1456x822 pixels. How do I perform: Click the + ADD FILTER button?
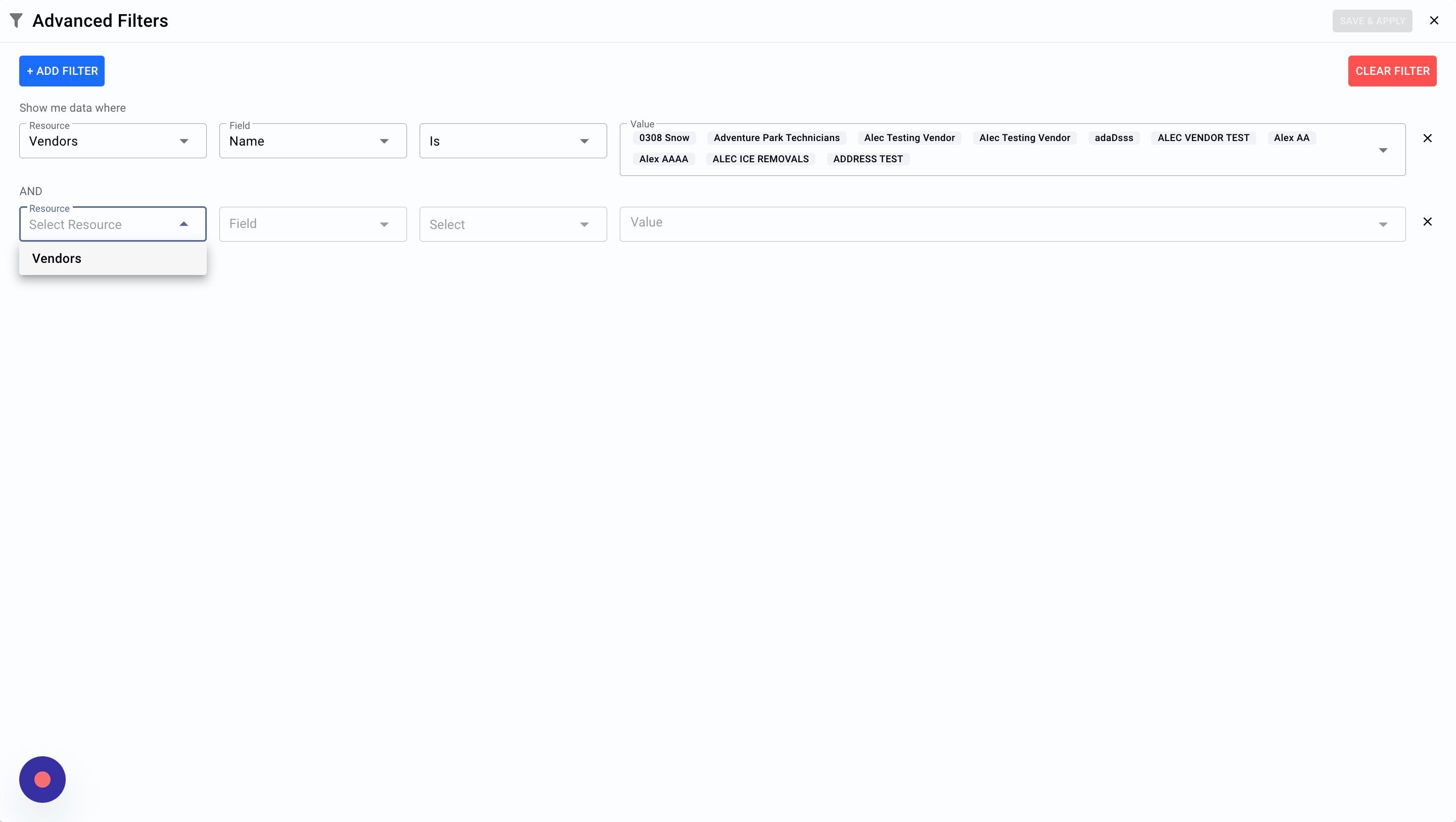click(62, 71)
